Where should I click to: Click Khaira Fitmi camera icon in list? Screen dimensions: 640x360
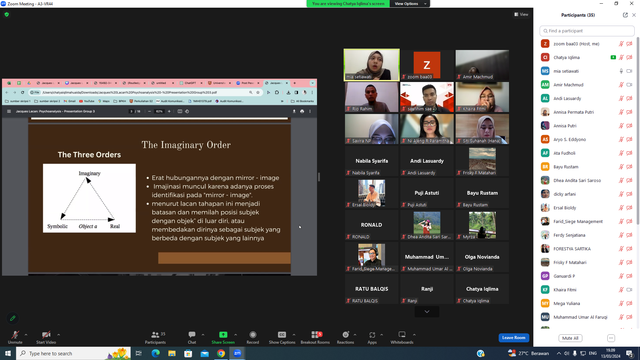point(629,290)
